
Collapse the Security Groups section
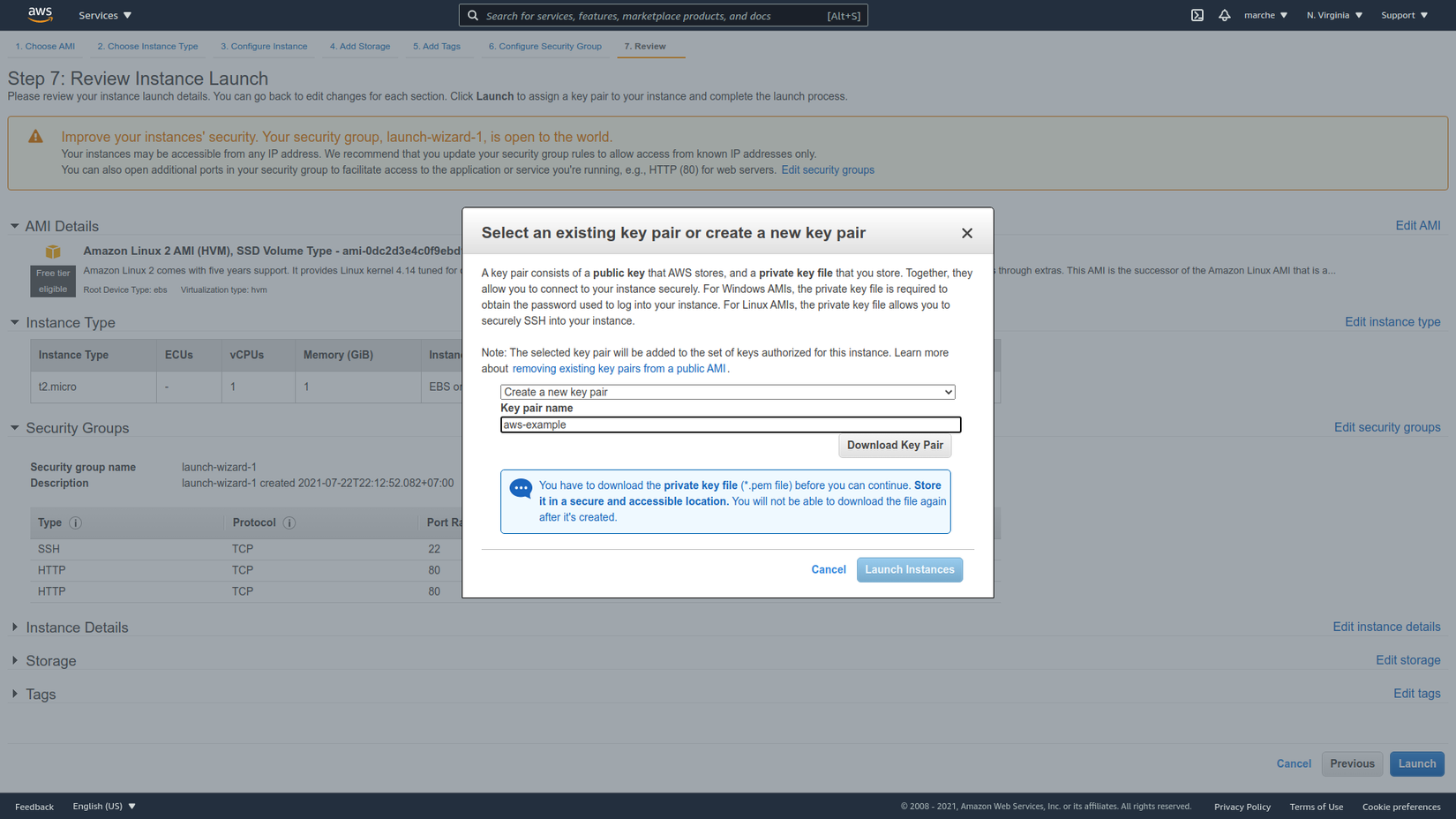pyautogui.click(x=15, y=427)
